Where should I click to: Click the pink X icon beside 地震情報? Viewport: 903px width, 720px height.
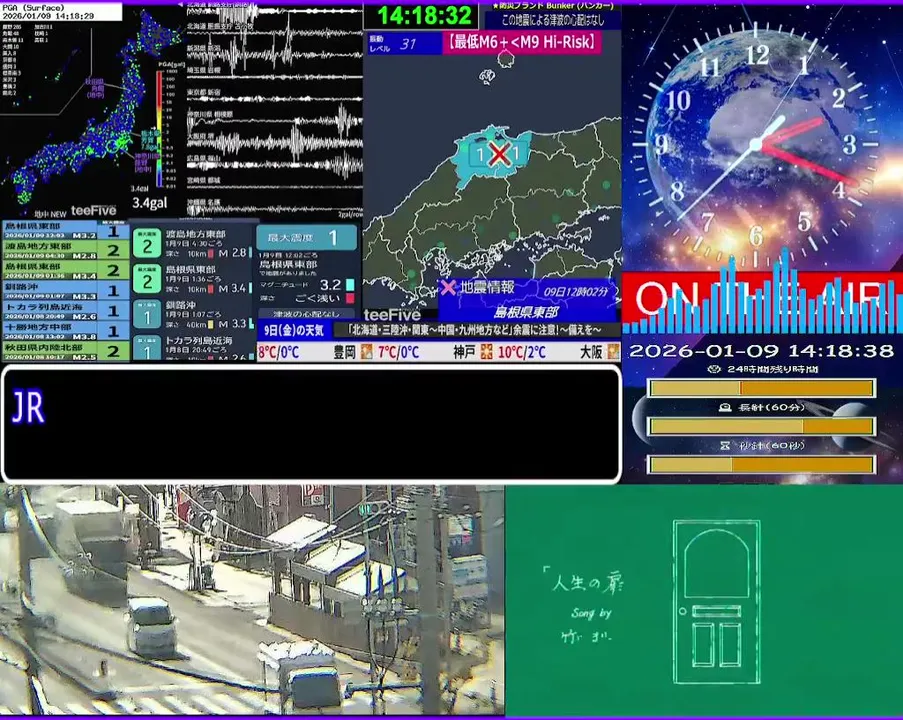[x=448, y=287]
